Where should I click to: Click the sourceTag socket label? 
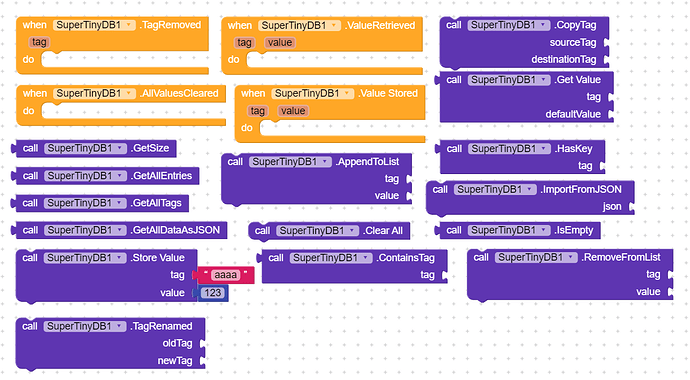pos(573,43)
